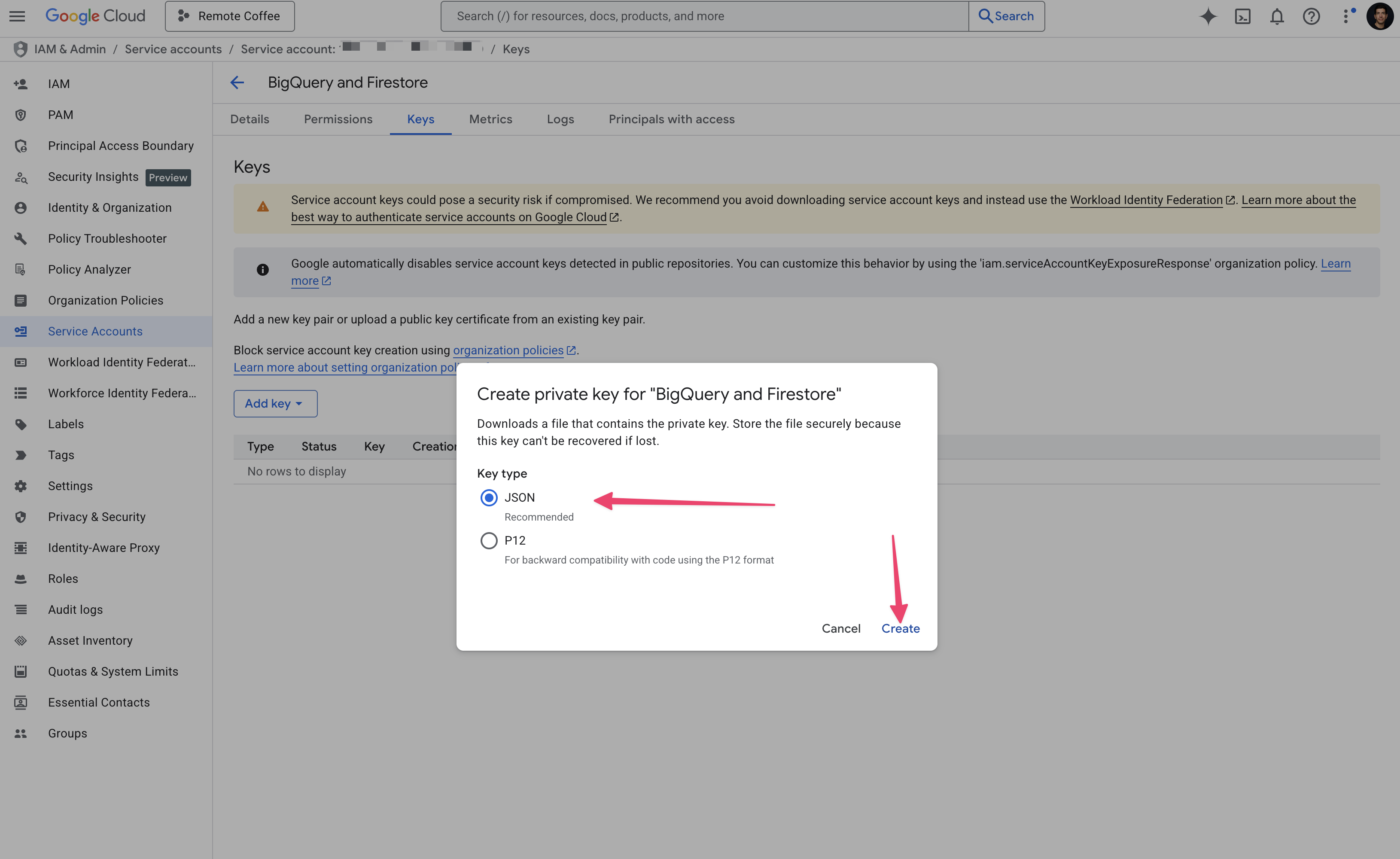The image size is (1400, 859).
Task: Switch to the Permissions tab
Action: (338, 119)
